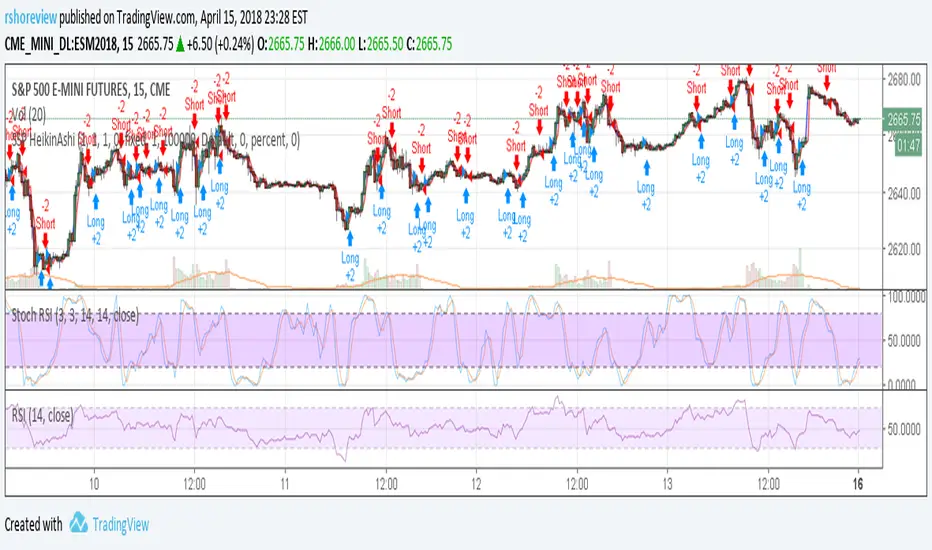
Task: Click the TradingView cloud logo icon
Action: pyautogui.click(x=78, y=523)
